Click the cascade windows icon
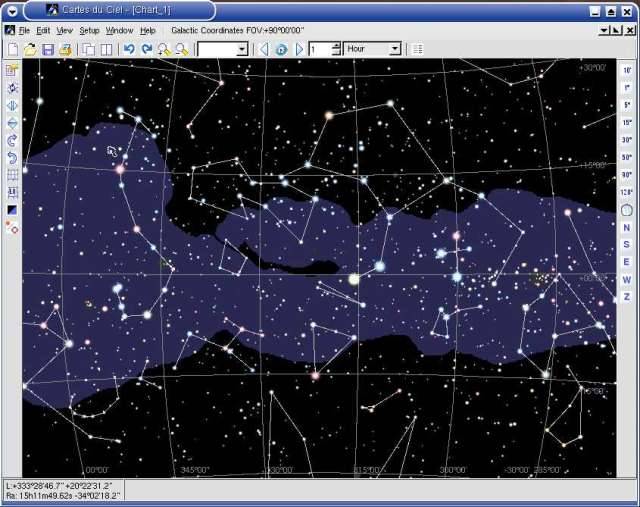Image resolution: width=640 pixels, height=507 pixels. pyautogui.click(x=88, y=50)
